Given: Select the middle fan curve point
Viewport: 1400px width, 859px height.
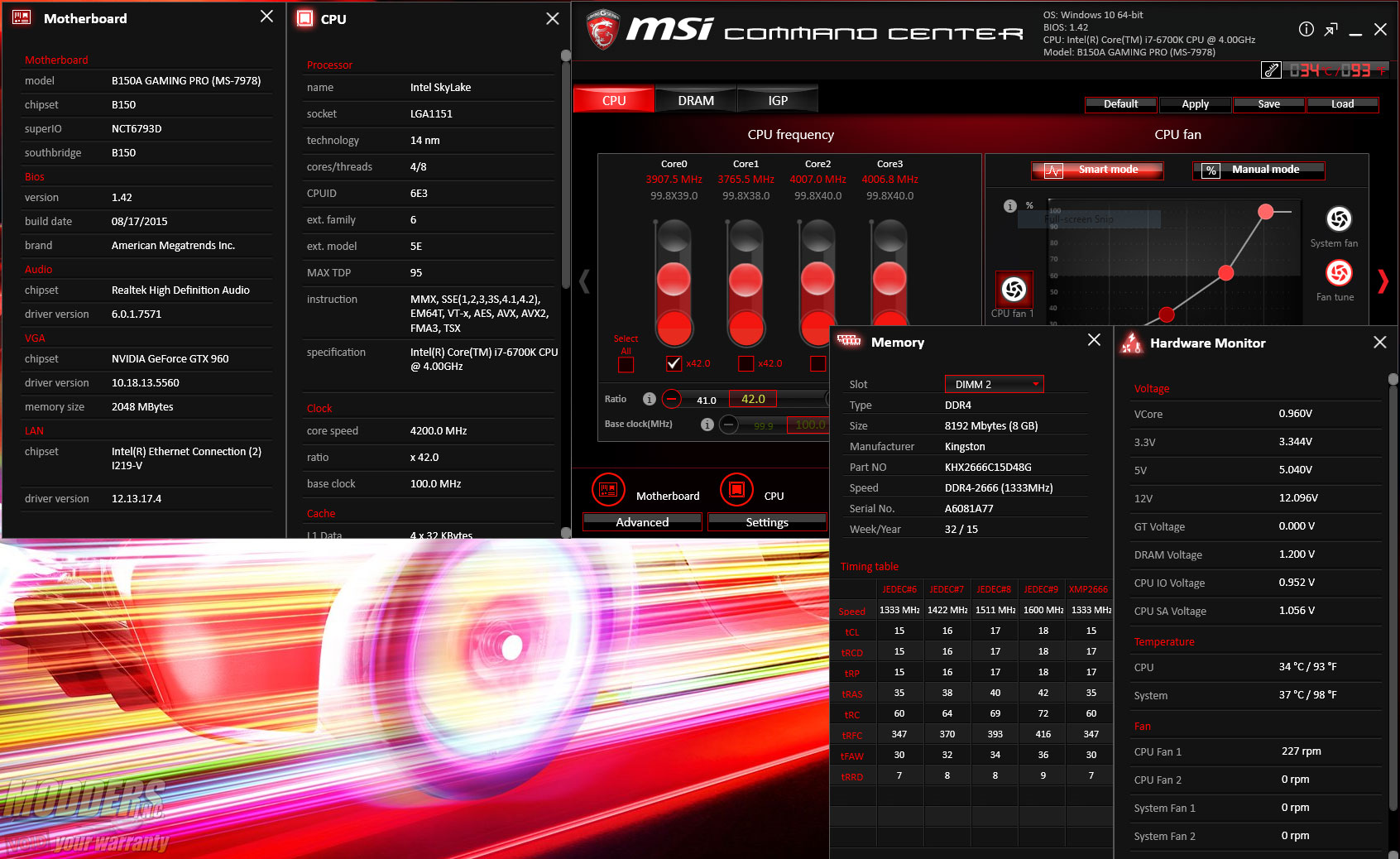Looking at the screenshot, I should tap(1226, 273).
